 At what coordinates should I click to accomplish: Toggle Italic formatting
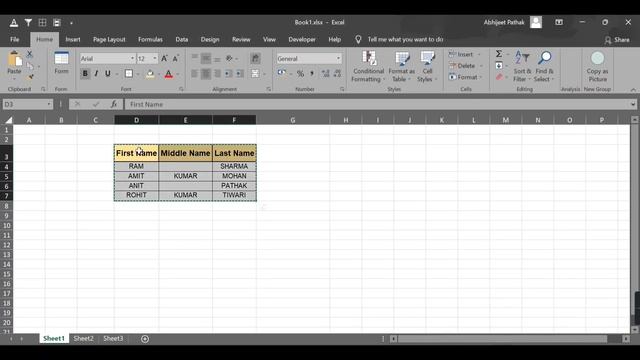pyautogui.click(x=96, y=74)
